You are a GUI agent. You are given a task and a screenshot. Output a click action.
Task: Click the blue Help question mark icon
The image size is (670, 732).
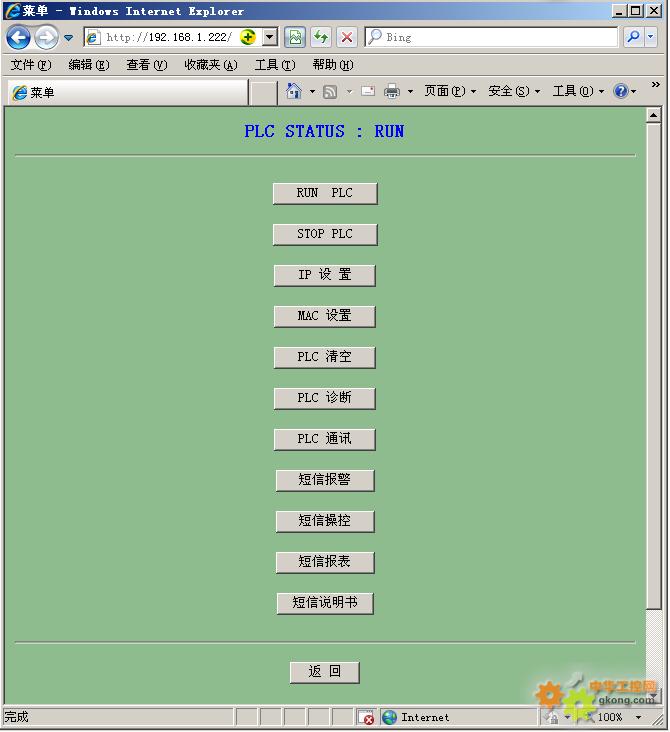point(621,91)
